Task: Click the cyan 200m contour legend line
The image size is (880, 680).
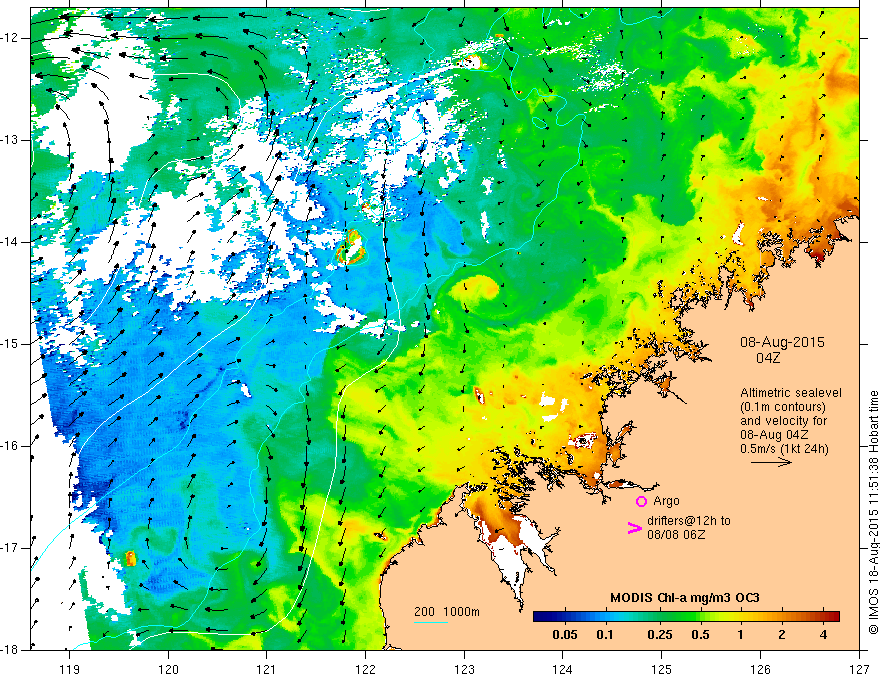Action: pos(431,623)
